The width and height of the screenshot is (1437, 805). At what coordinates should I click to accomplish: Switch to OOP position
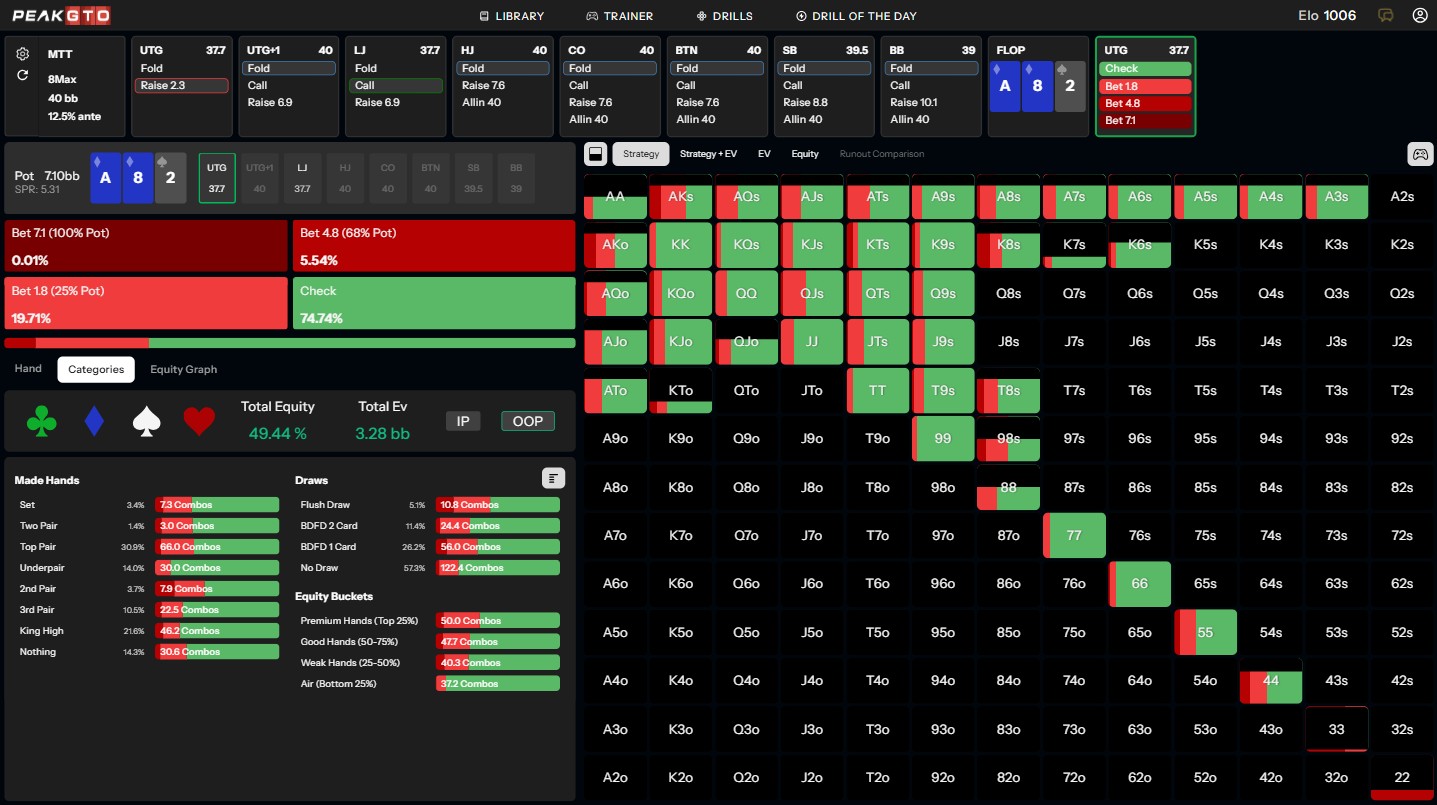click(527, 421)
